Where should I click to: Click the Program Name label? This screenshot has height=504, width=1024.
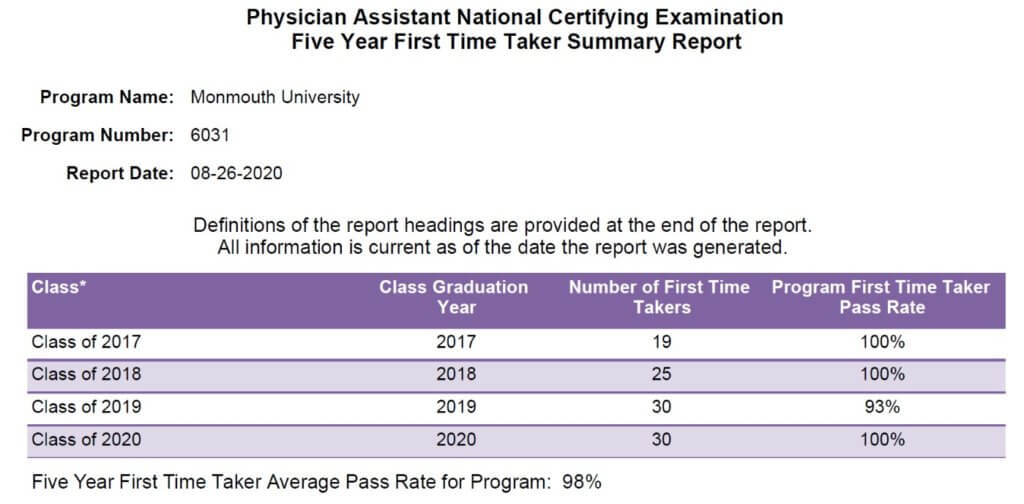tap(106, 98)
